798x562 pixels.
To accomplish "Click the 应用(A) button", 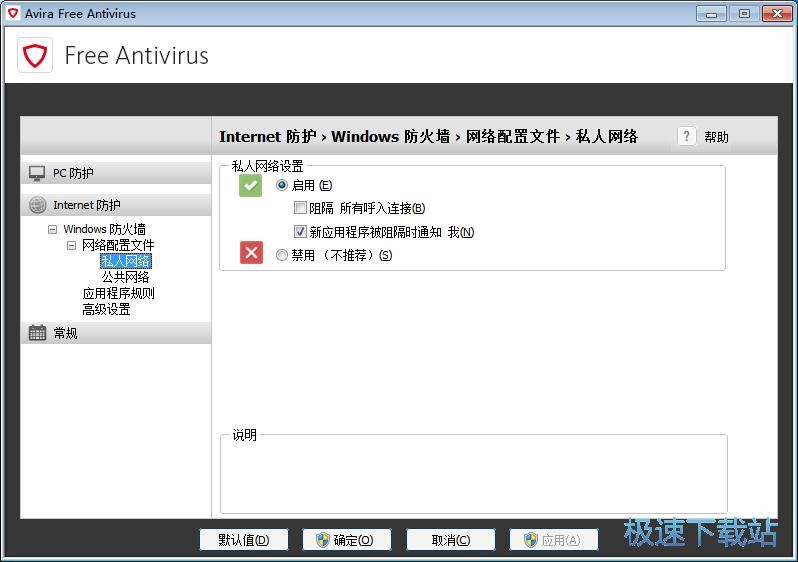I will [x=554, y=540].
